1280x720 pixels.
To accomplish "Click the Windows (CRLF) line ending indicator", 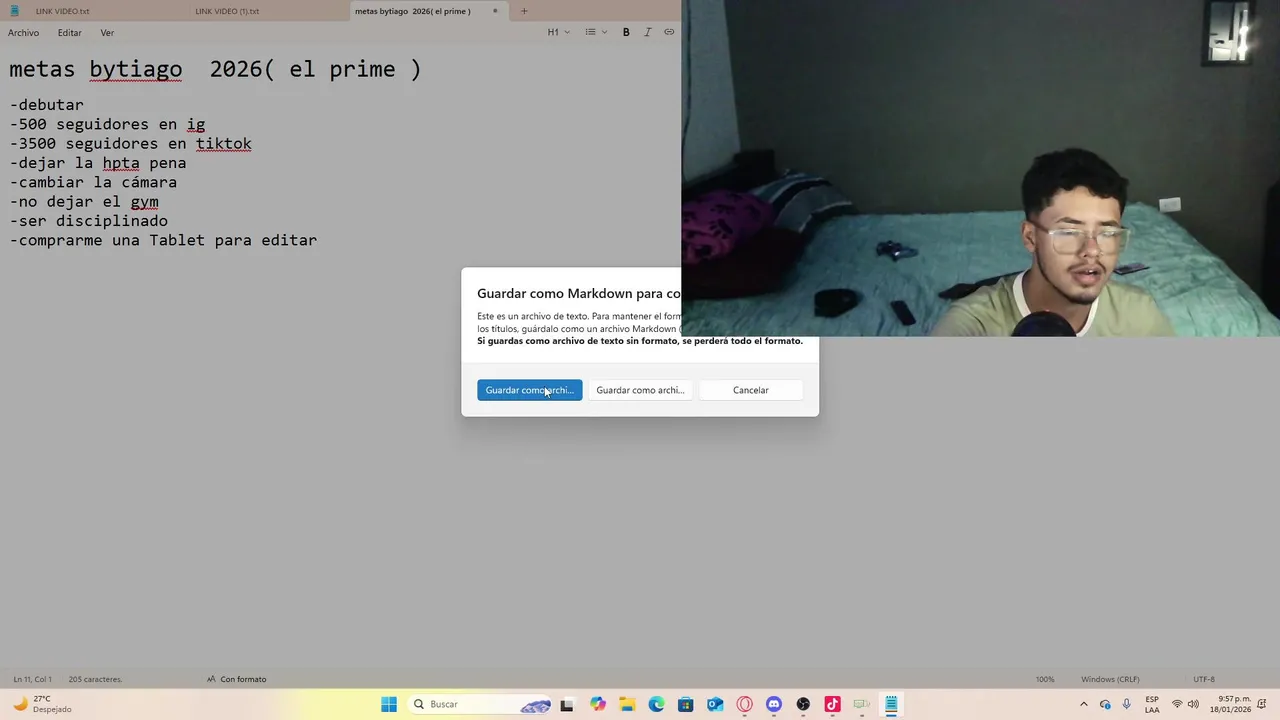I will pos(1110,679).
